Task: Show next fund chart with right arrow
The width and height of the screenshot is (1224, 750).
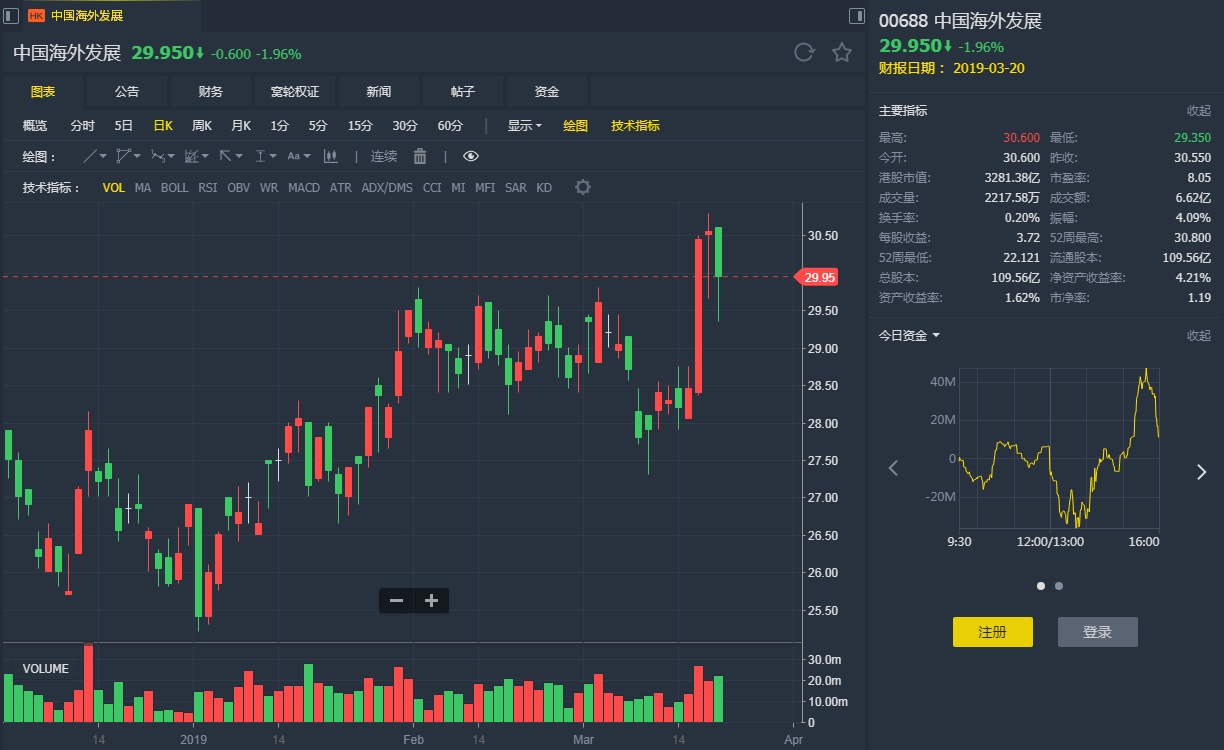Action: [x=1201, y=472]
